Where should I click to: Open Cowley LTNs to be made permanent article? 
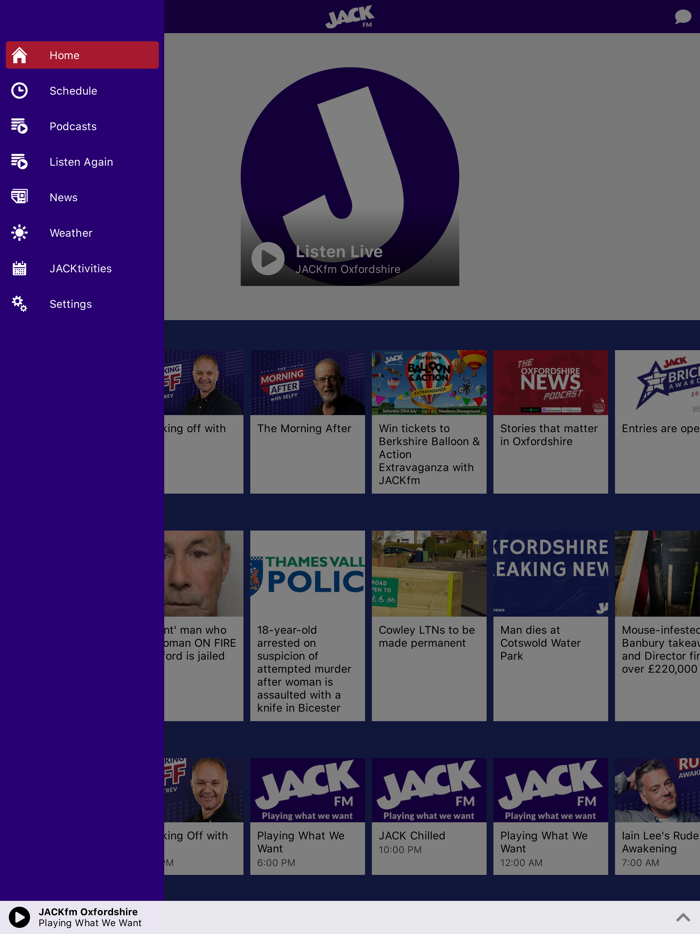pyautogui.click(x=429, y=625)
